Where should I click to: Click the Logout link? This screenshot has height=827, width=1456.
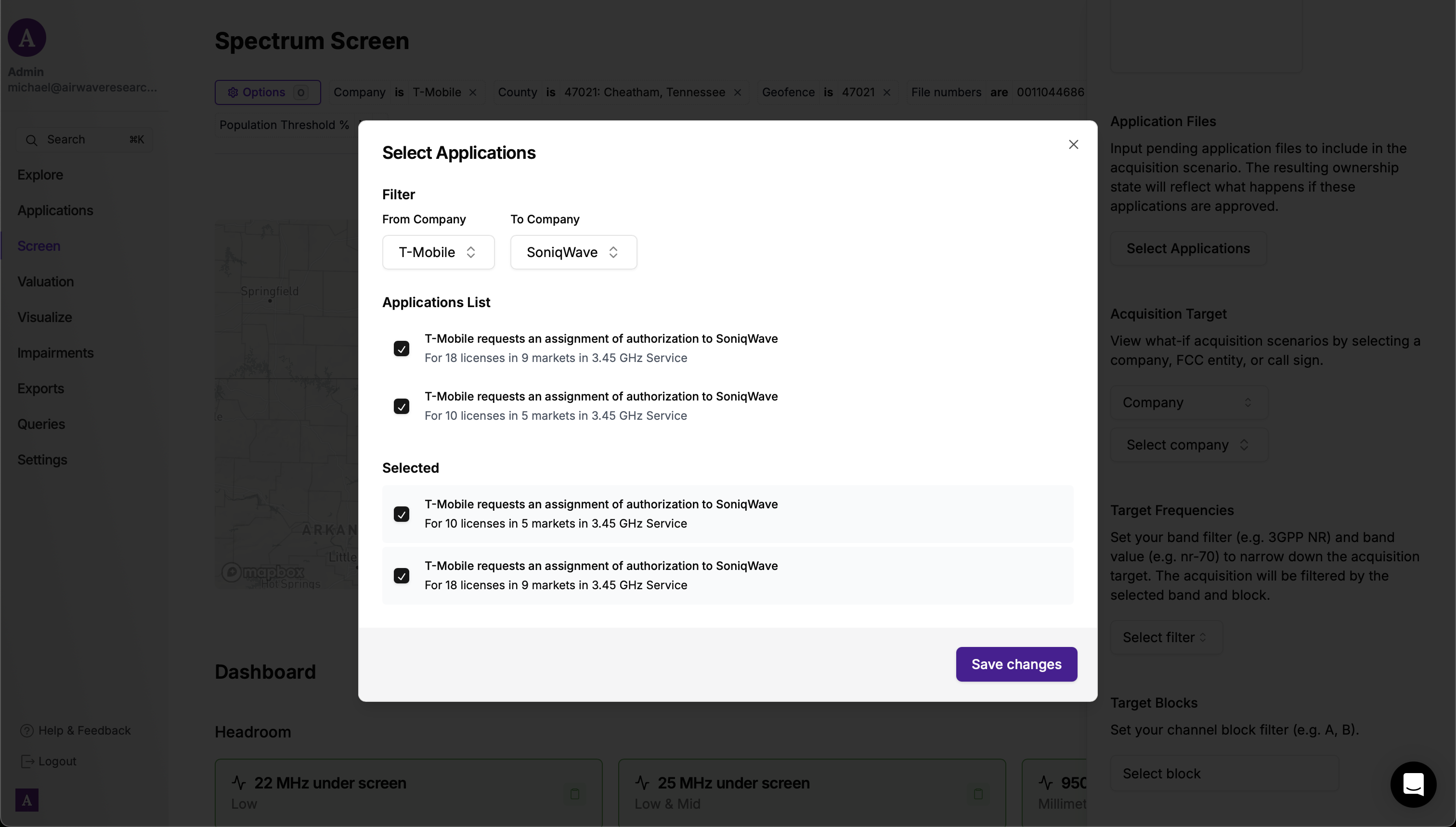[56, 761]
